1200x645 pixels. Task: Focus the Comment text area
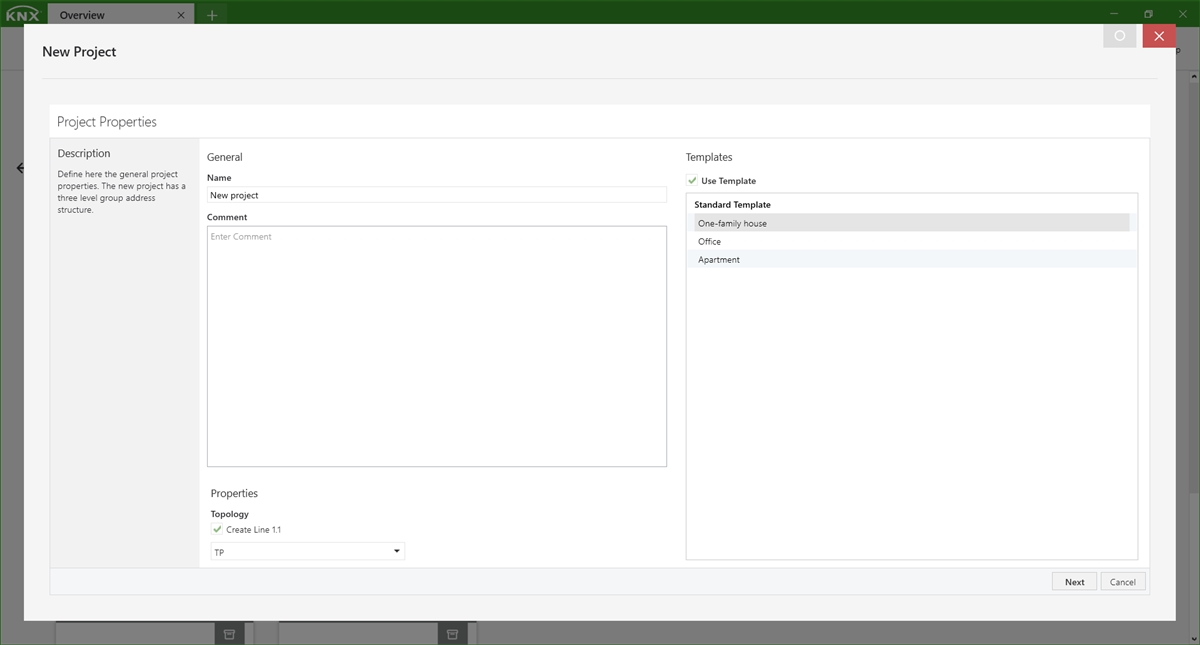(437, 346)
